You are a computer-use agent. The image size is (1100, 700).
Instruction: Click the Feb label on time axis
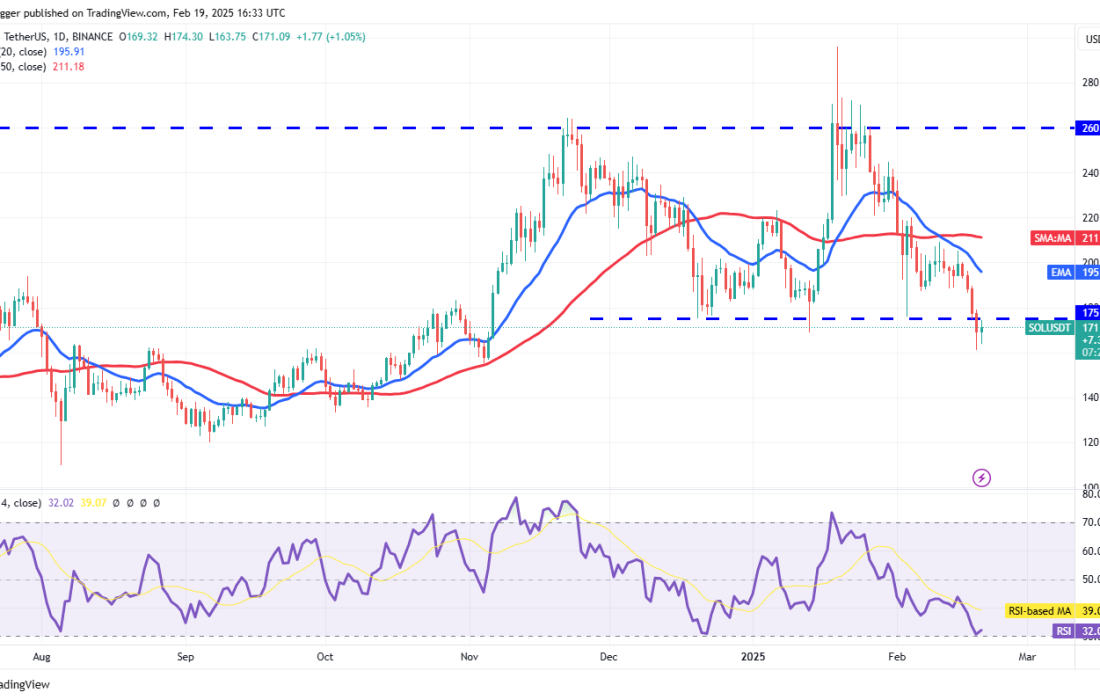pyautogui.click(x=896, y=657)
